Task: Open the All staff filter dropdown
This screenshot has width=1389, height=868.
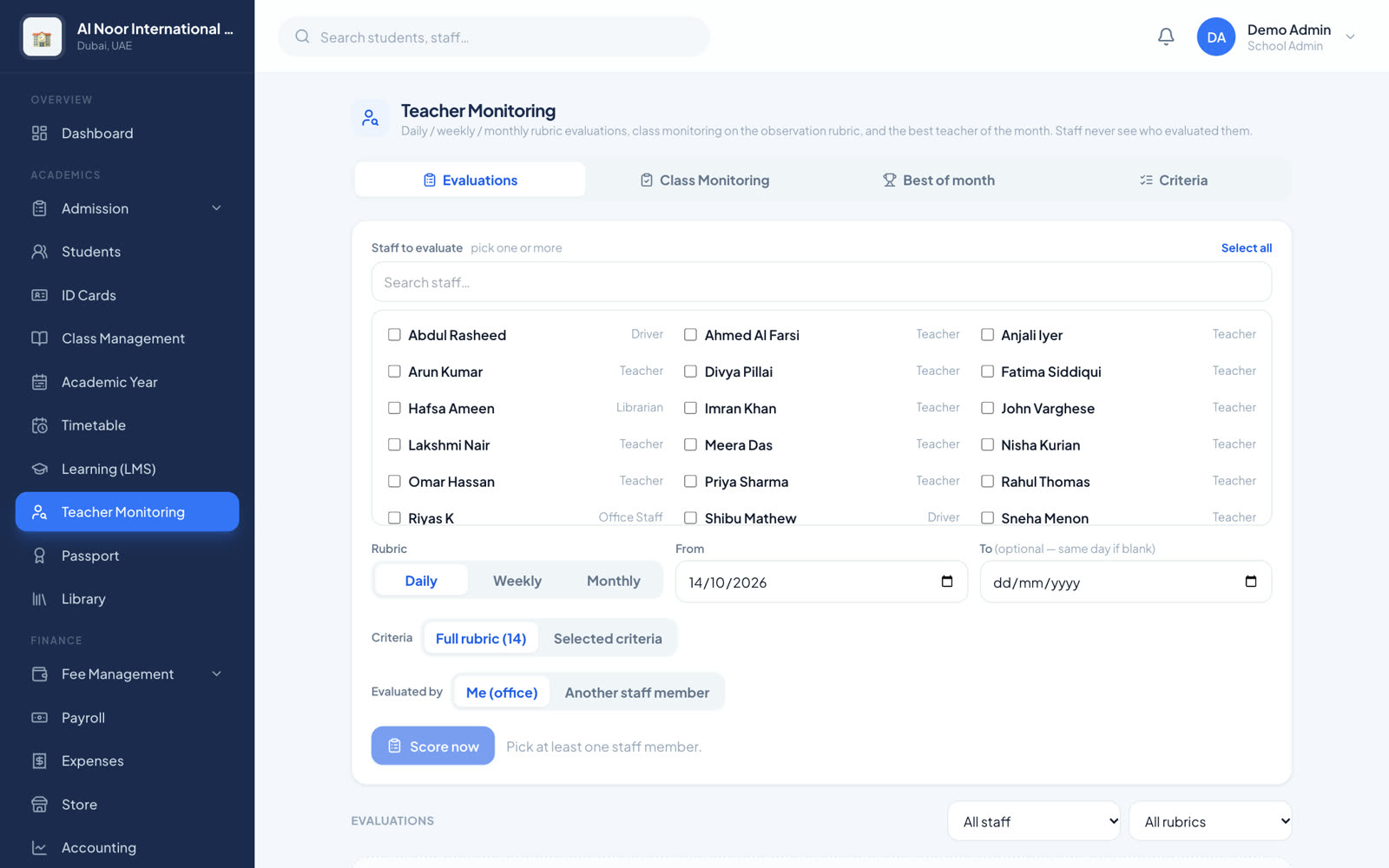Action: (x=1034, y=821)
